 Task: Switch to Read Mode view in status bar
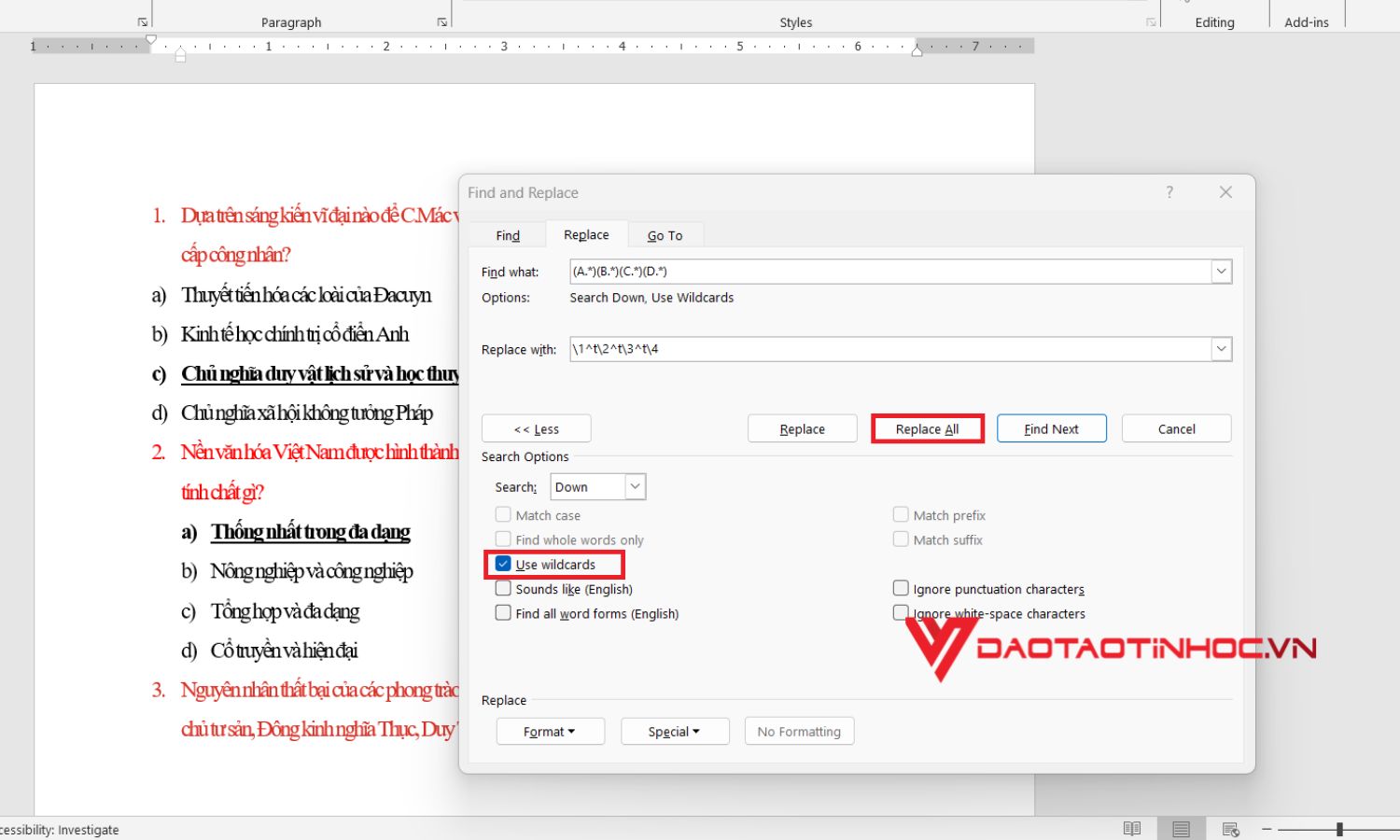point(1132,829)
